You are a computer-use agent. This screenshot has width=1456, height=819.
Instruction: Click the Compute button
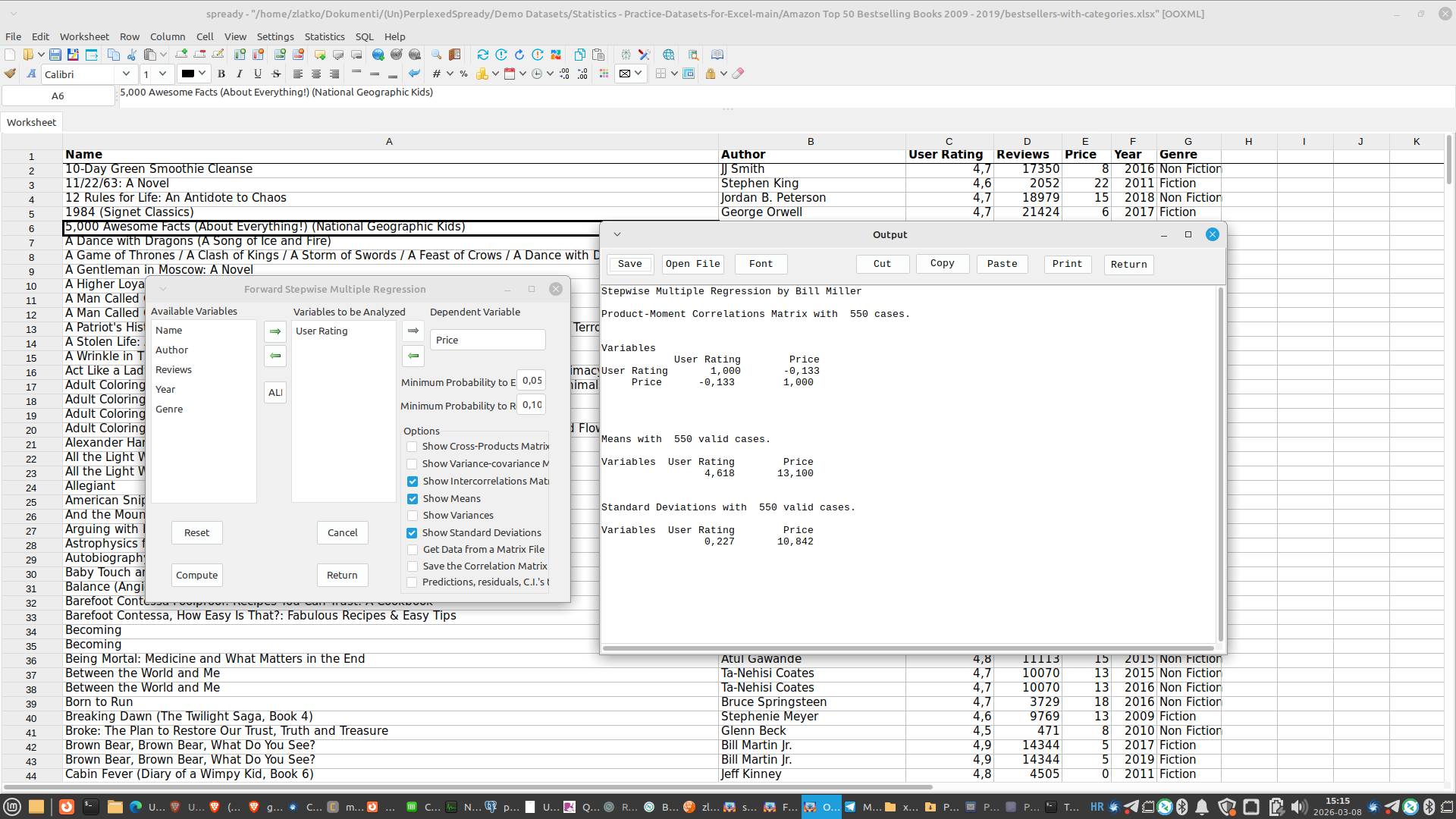point(196,575)
